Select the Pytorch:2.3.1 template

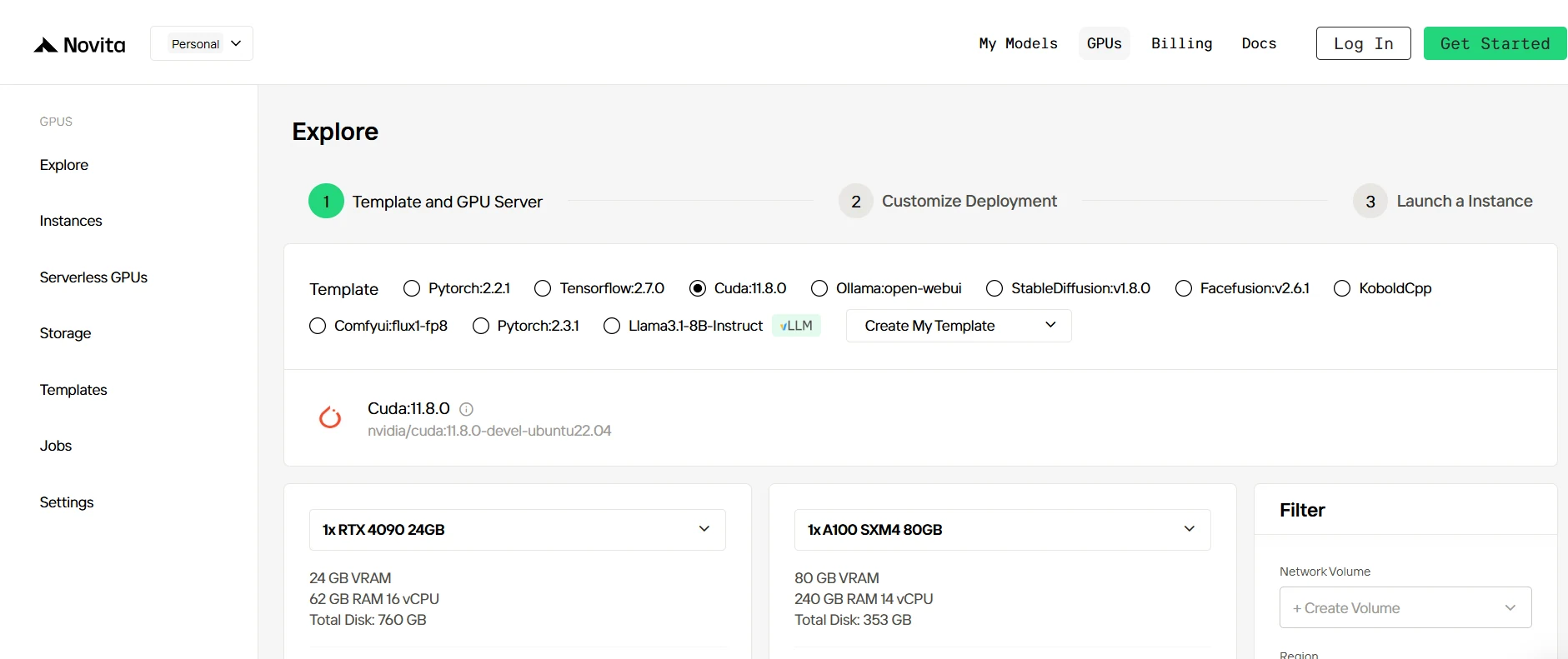pyautogui.click(x=525, y=326)
